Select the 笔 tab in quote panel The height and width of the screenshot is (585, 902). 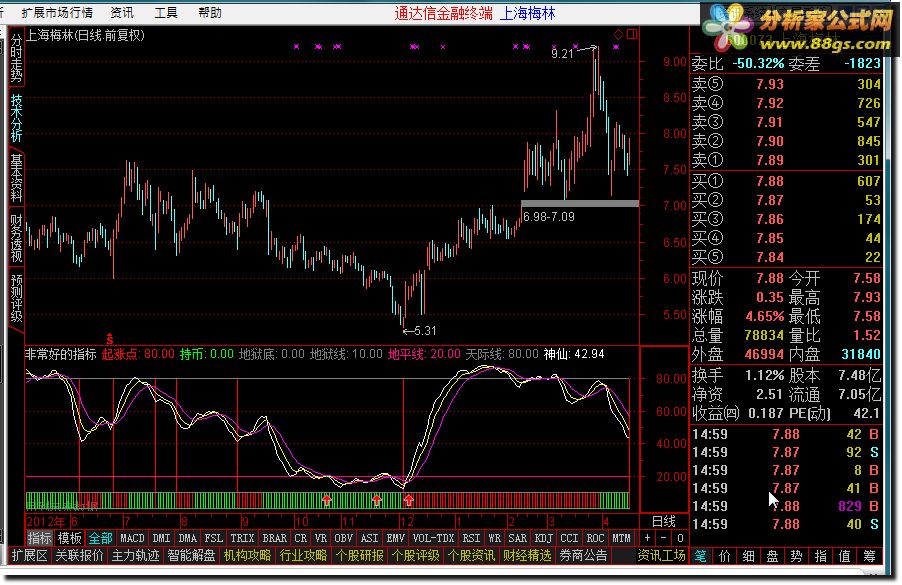pyautogui.click(x=700, y=556)
